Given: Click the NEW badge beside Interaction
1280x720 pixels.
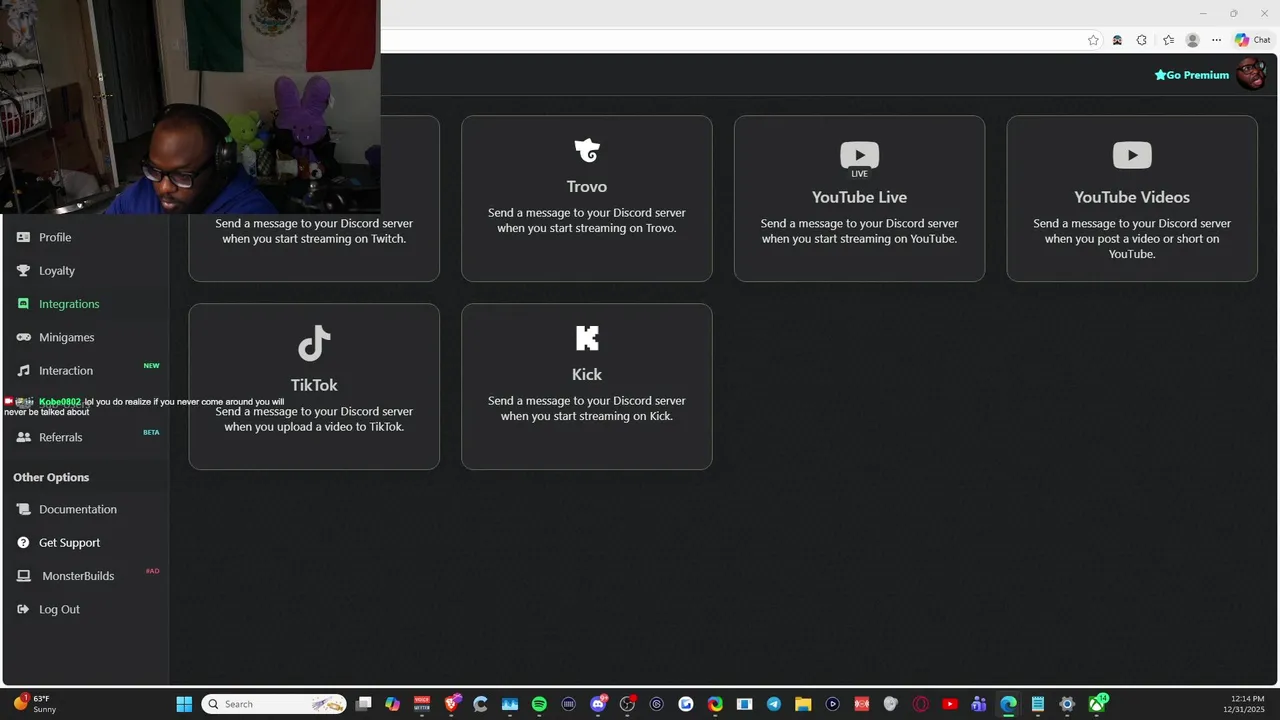Looking at the screenshot, I should [x=151, y=366].
